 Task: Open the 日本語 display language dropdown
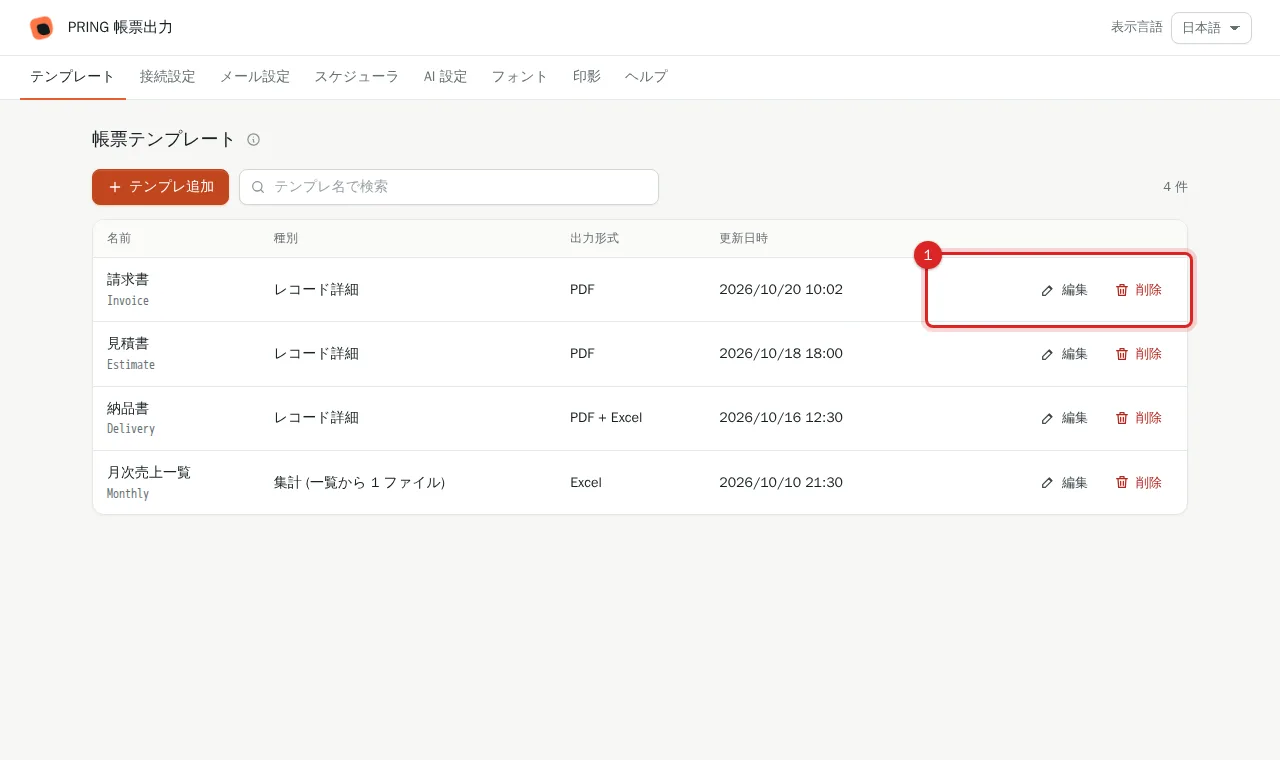pyautogui.click(x=1211, y=28)
